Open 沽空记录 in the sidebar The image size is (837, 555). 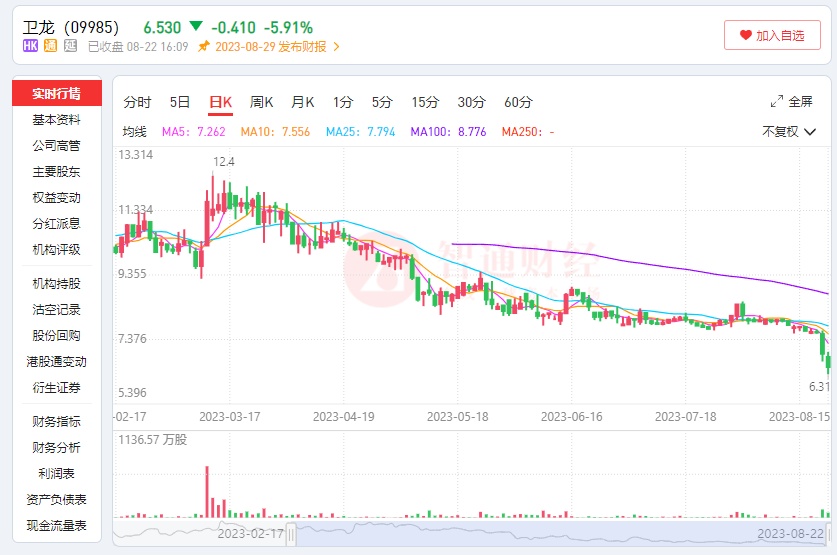coord(57,310)
